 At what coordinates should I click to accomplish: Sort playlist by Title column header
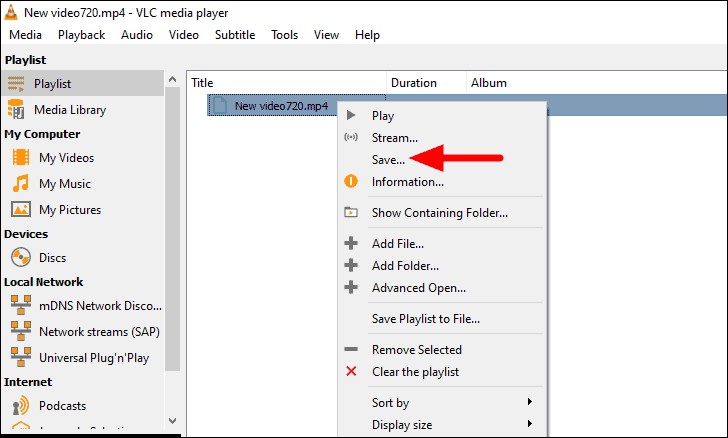(x=287, y=83)
